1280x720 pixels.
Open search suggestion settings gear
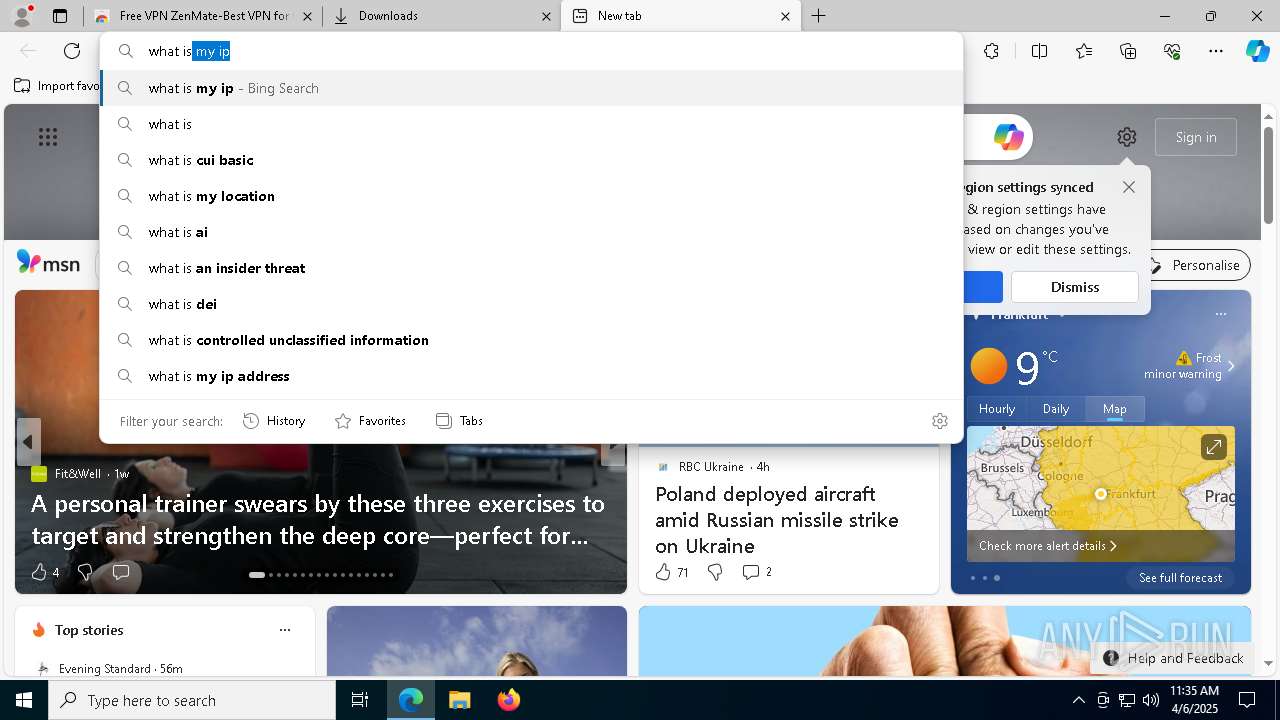(940, 421)
